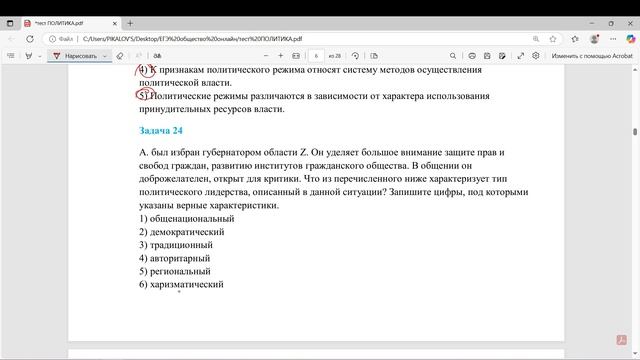Click the из 28 page count label
The width and height of the screenshot is (640, 360).
(335, 56)
